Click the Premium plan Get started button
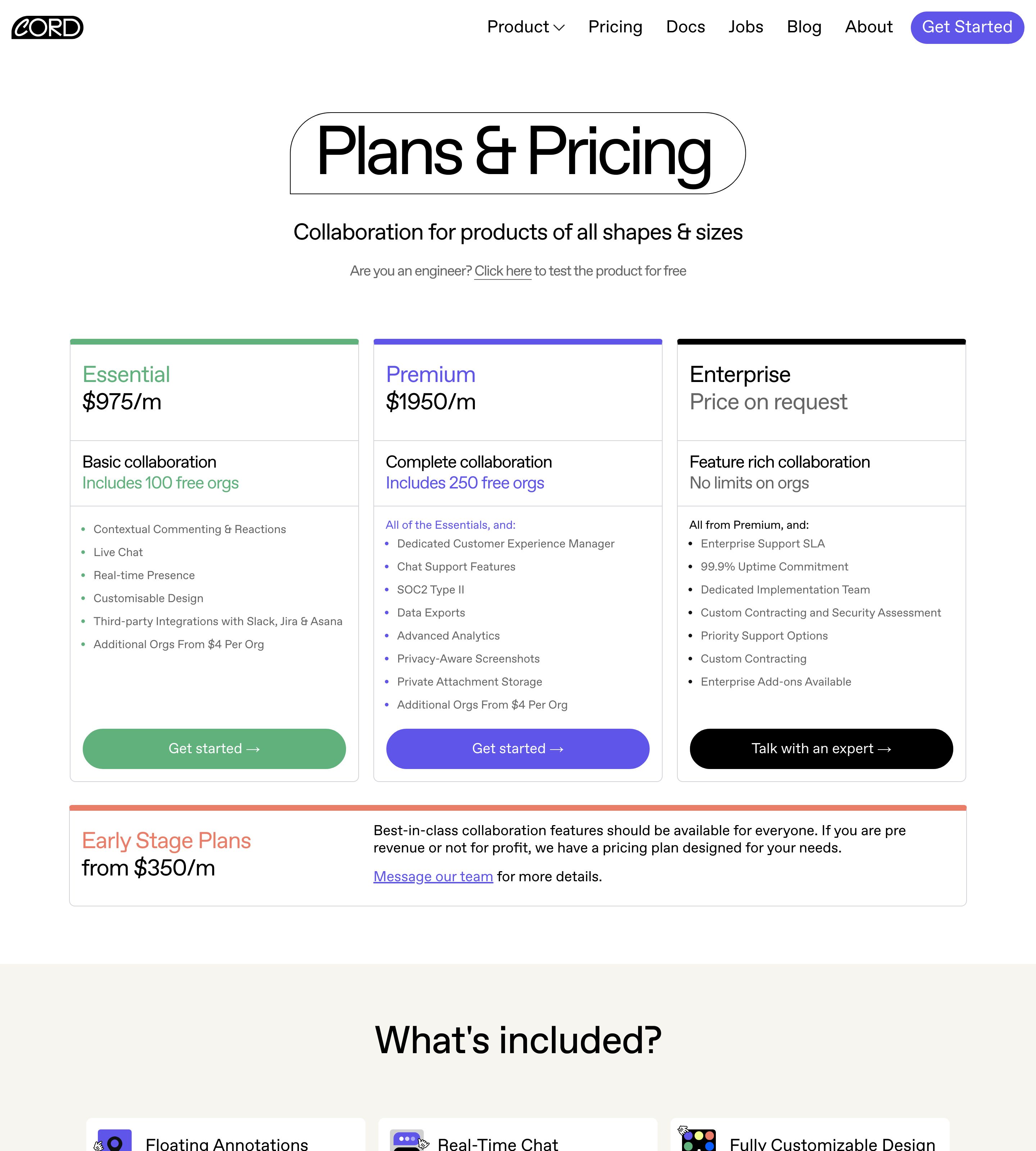1036x1151 pixels. click(x=517, y=749)
